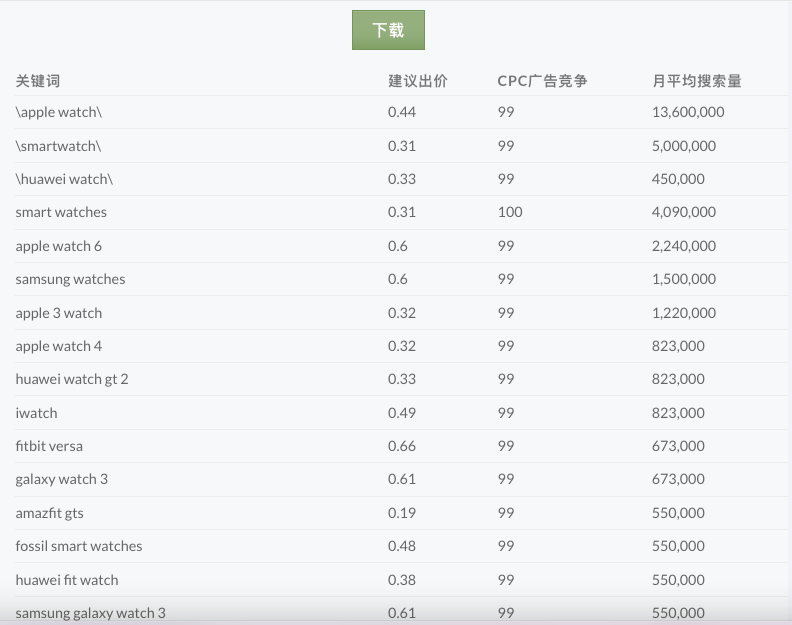Click search volume 4,090,000
The height and width of the screenshot is (625, 792).
[684, 212]
